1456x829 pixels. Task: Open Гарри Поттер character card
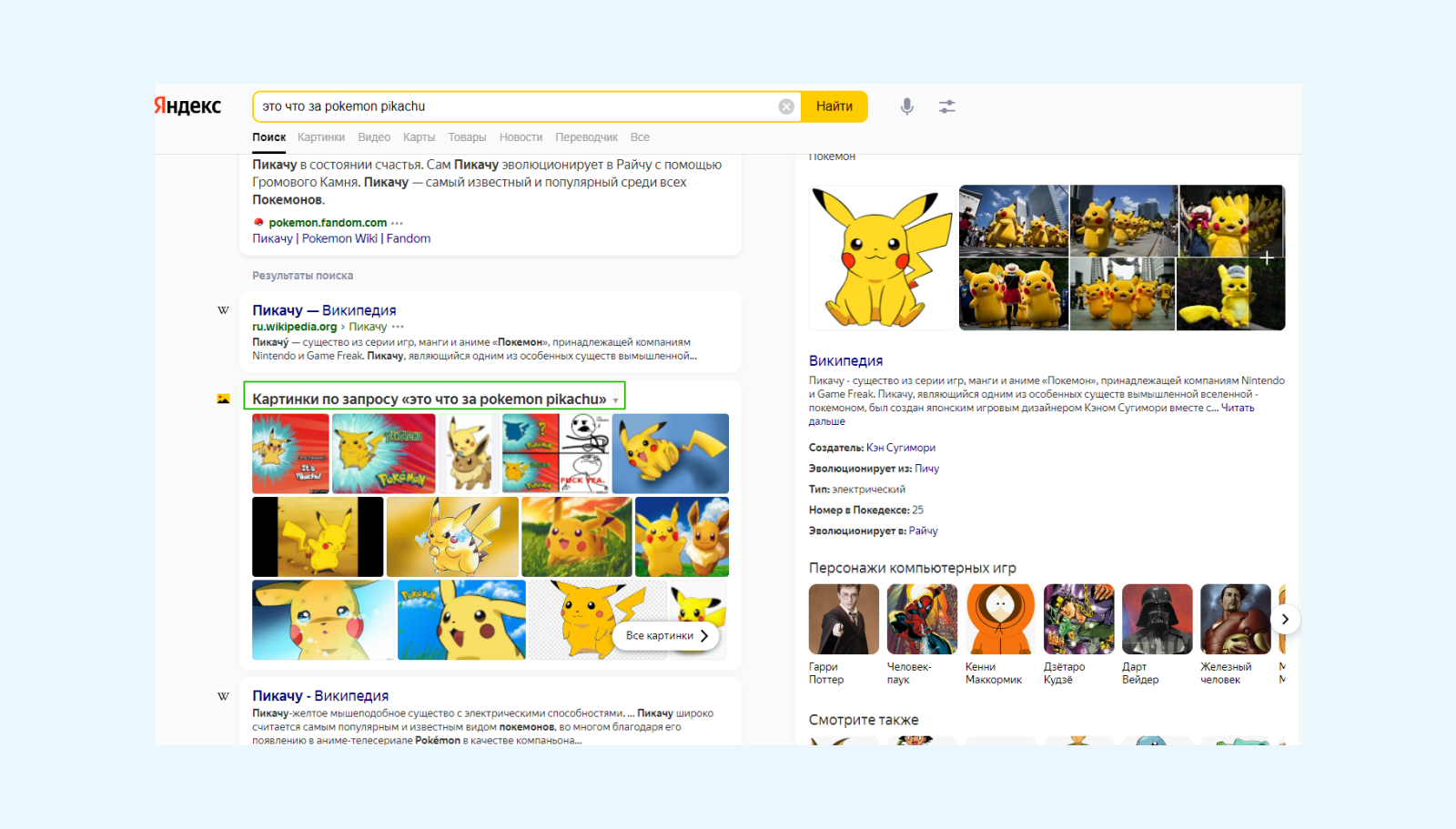pos(844,634)
